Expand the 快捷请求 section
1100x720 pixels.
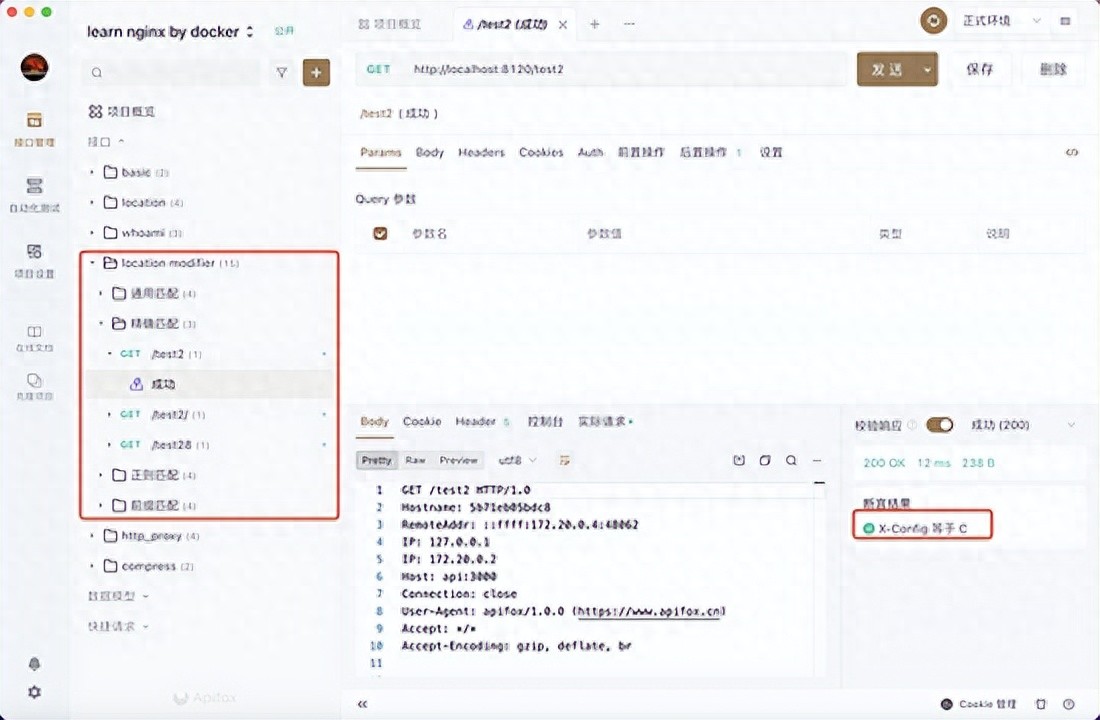point(118,626)
